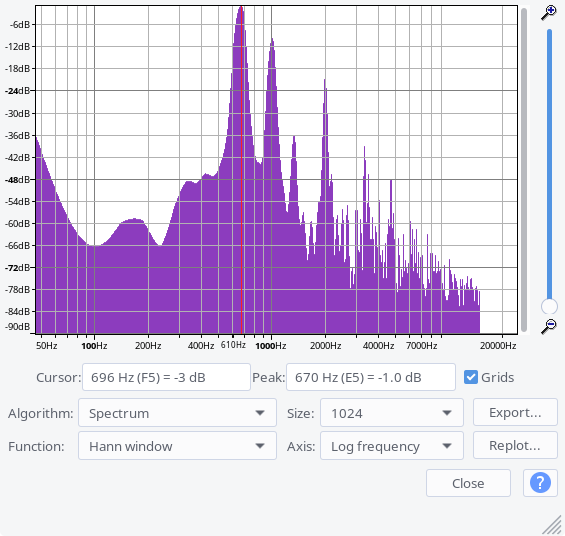Click the resize grip at the dialog corner
The height and width of the screenshot is (536, 565).
coord(552,524)
